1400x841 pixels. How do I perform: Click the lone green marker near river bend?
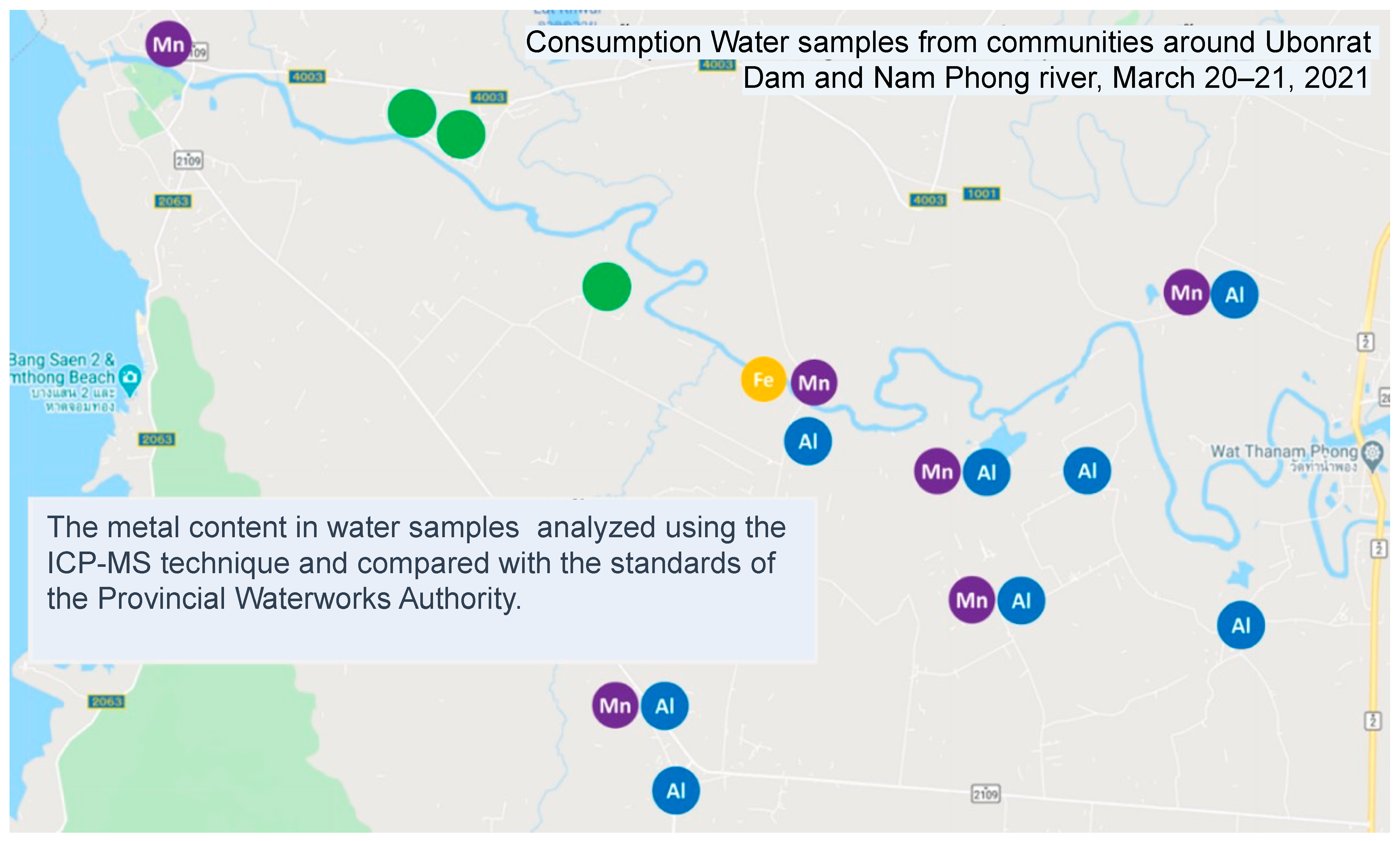click(606, 287)
